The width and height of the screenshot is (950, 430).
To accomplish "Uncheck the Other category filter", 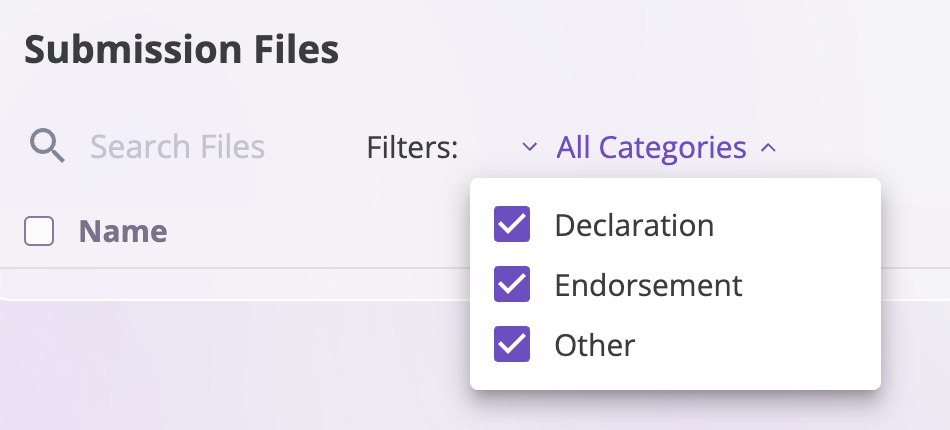I will pyautogui.click(x=512, y=344).
